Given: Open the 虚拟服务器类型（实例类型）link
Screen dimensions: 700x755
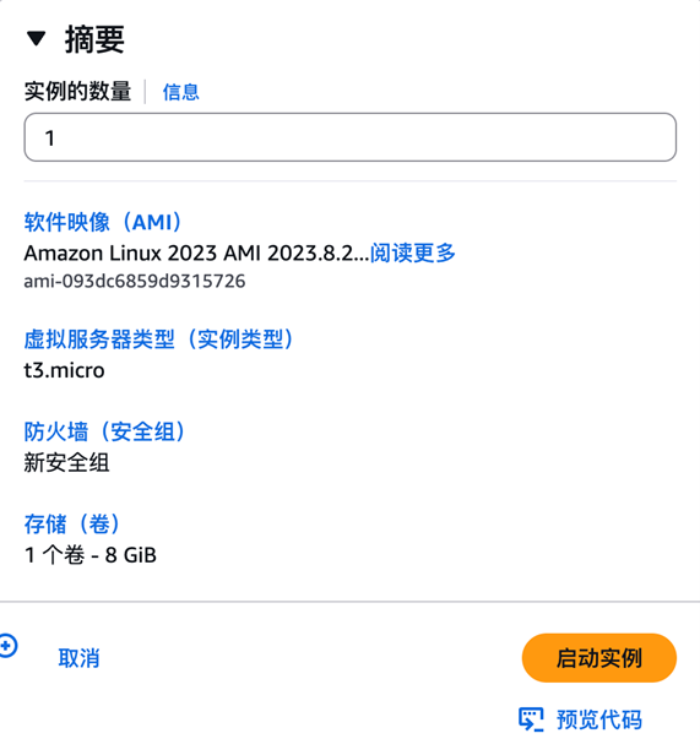Looking at the screenshot, I should 160,339.
